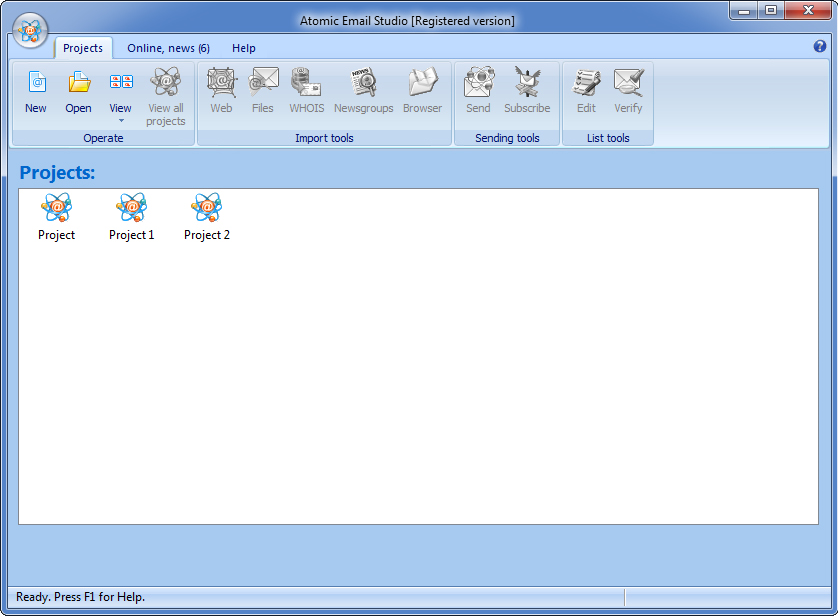Viewport: 838px width, 616px height.
Task: Select the Files import tool
Action: pyautogui.click(x=262, y=90)
